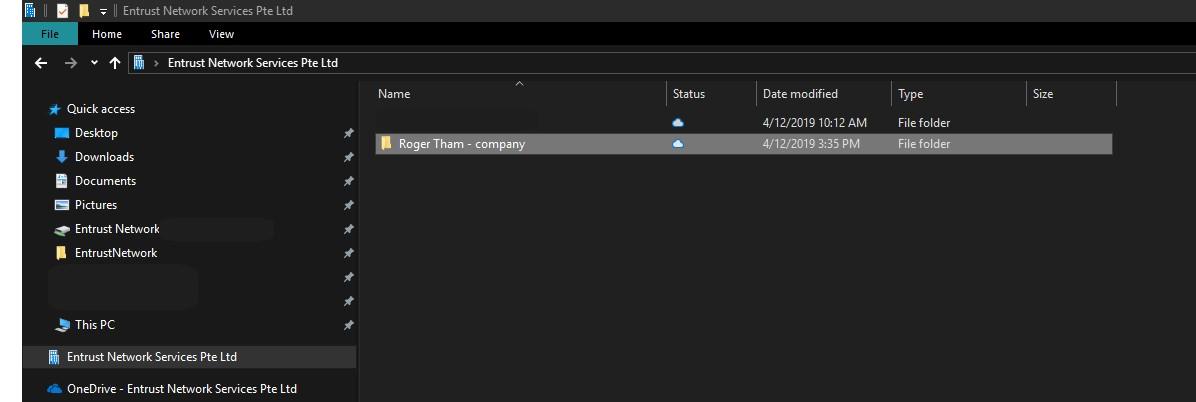Click the OneDrive cloud icon in sidebar
Image resolution: width=1196 pixels, height=402 pixels.
(54, 388)
